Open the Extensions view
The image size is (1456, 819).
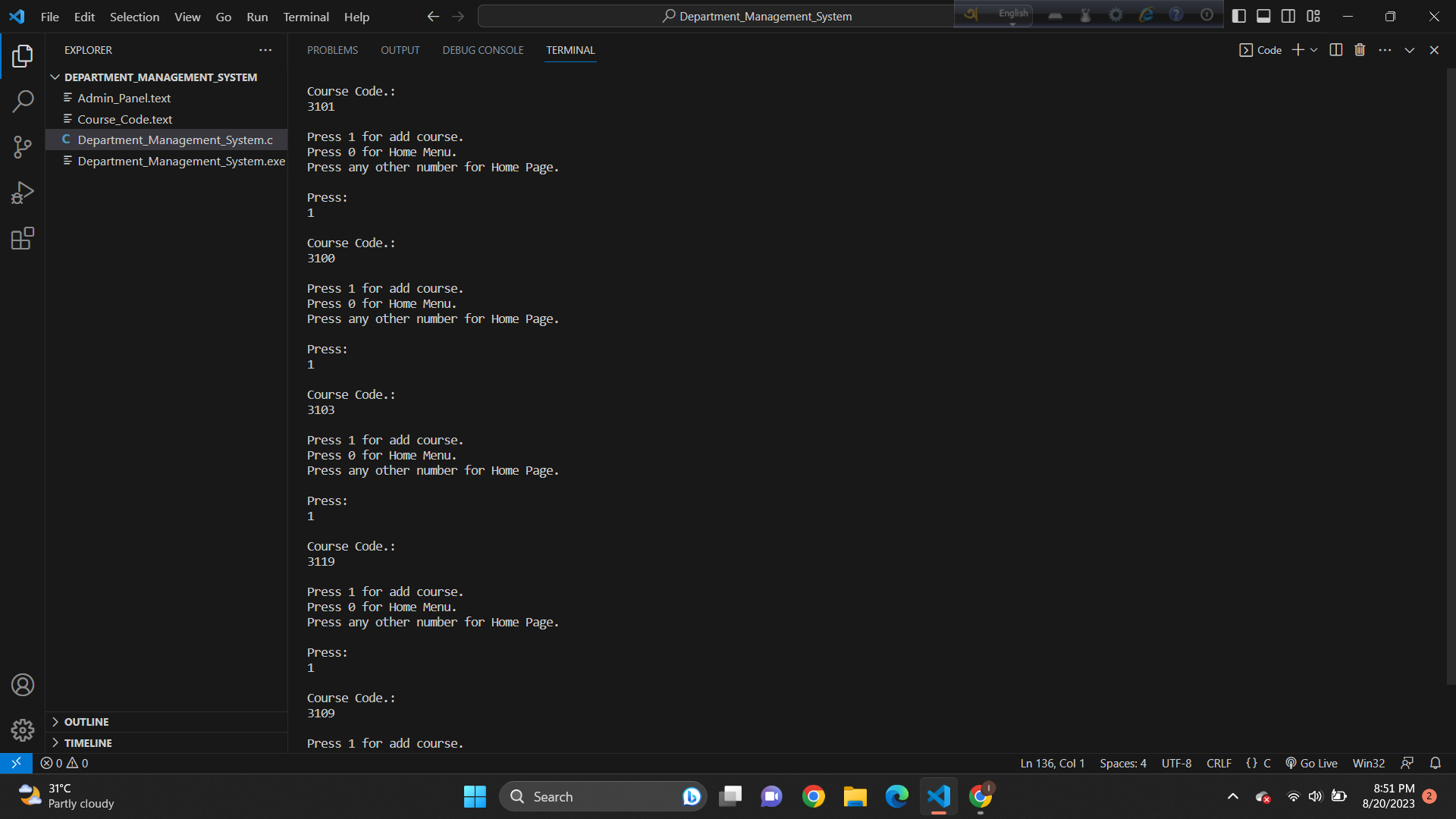coord(23,239)
